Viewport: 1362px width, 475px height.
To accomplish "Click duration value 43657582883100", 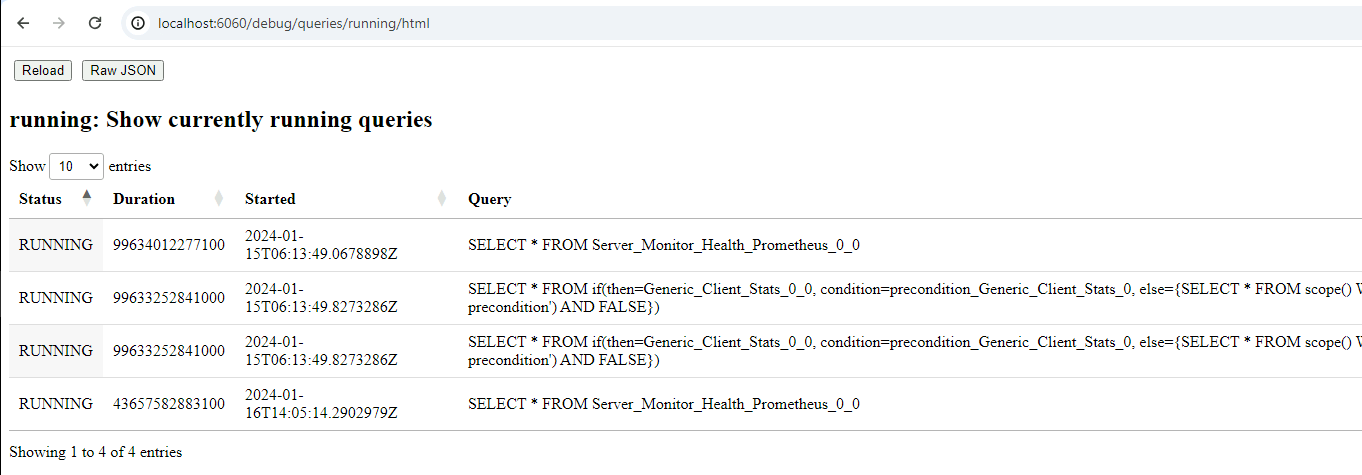I will [x=169, y=404].
